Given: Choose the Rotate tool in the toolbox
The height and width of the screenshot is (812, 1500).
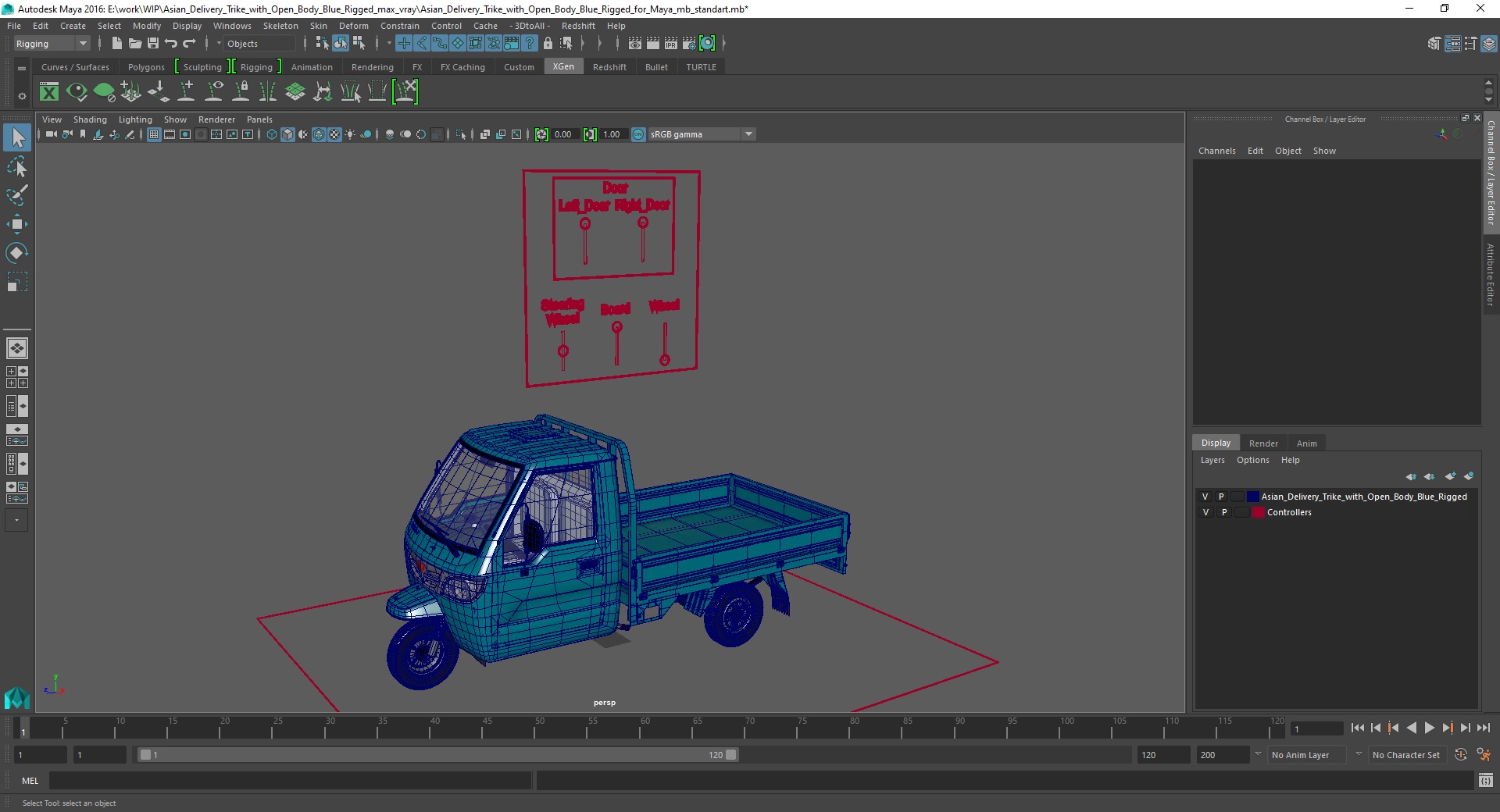Looking at the screenshot, I should pos(16,252).
